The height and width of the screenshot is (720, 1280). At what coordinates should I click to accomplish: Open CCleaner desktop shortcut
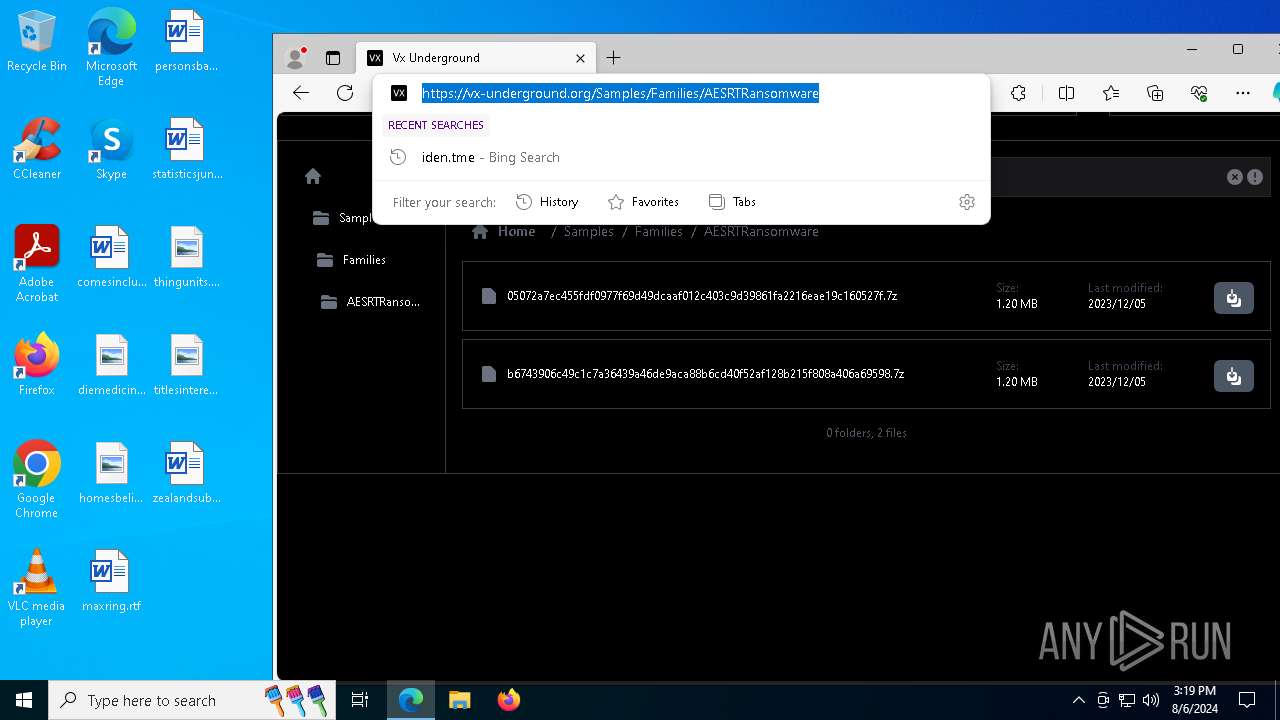point(37,149)
